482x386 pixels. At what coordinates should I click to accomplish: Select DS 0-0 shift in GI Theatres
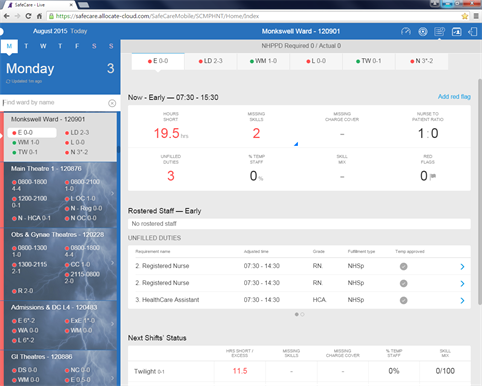[x=25, y=370]
